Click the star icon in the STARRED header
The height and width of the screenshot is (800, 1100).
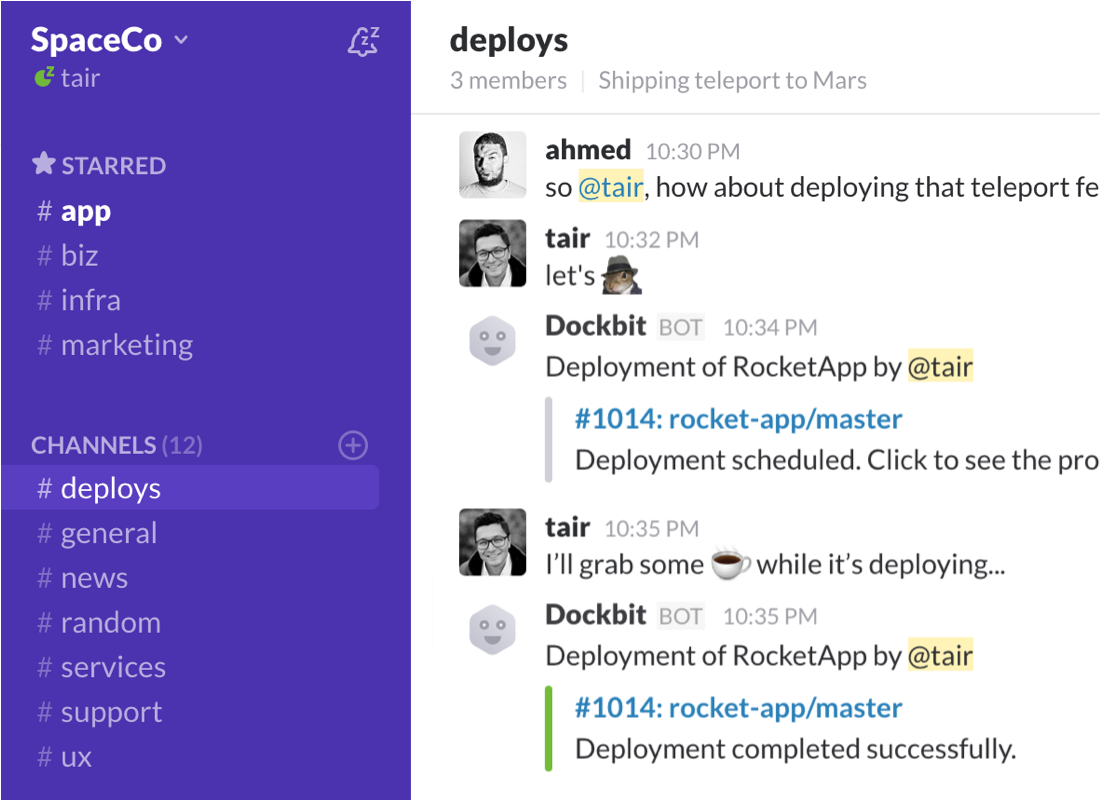coord(42,164)
